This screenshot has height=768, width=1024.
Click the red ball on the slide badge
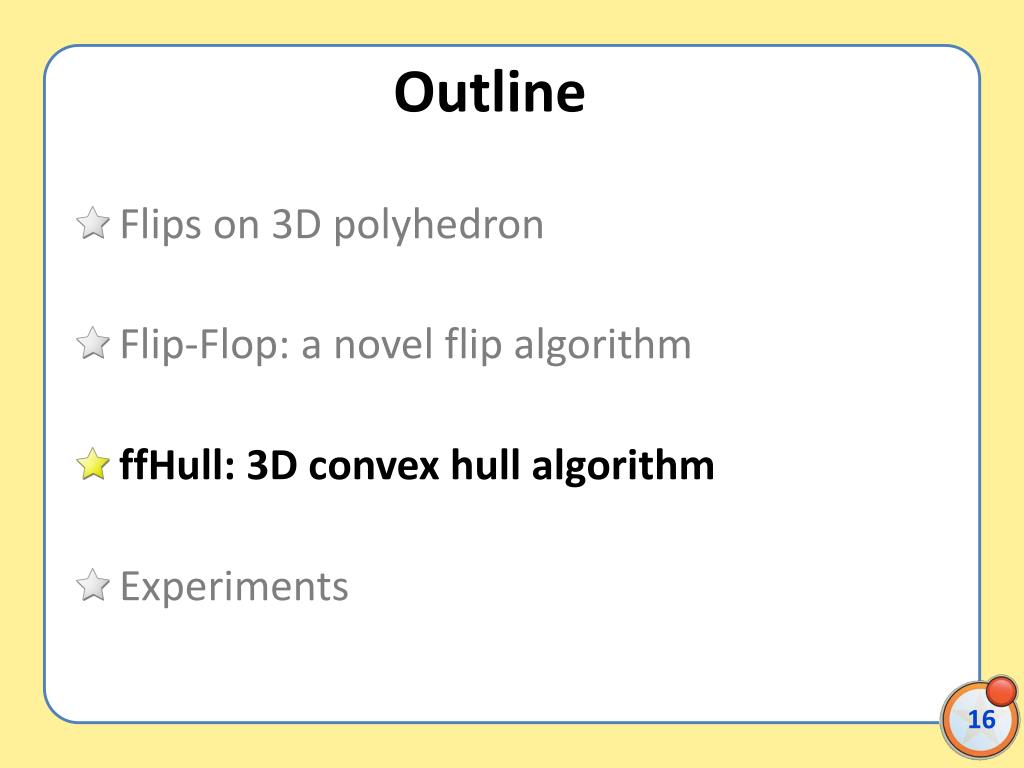[x=1000, y=691]
